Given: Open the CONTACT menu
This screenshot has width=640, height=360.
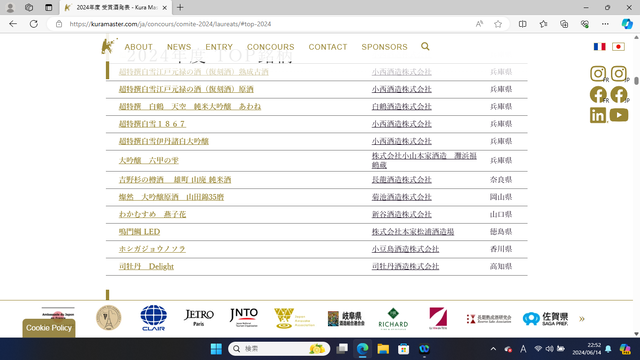Looking at the screenshot, I should coord(328,47).
